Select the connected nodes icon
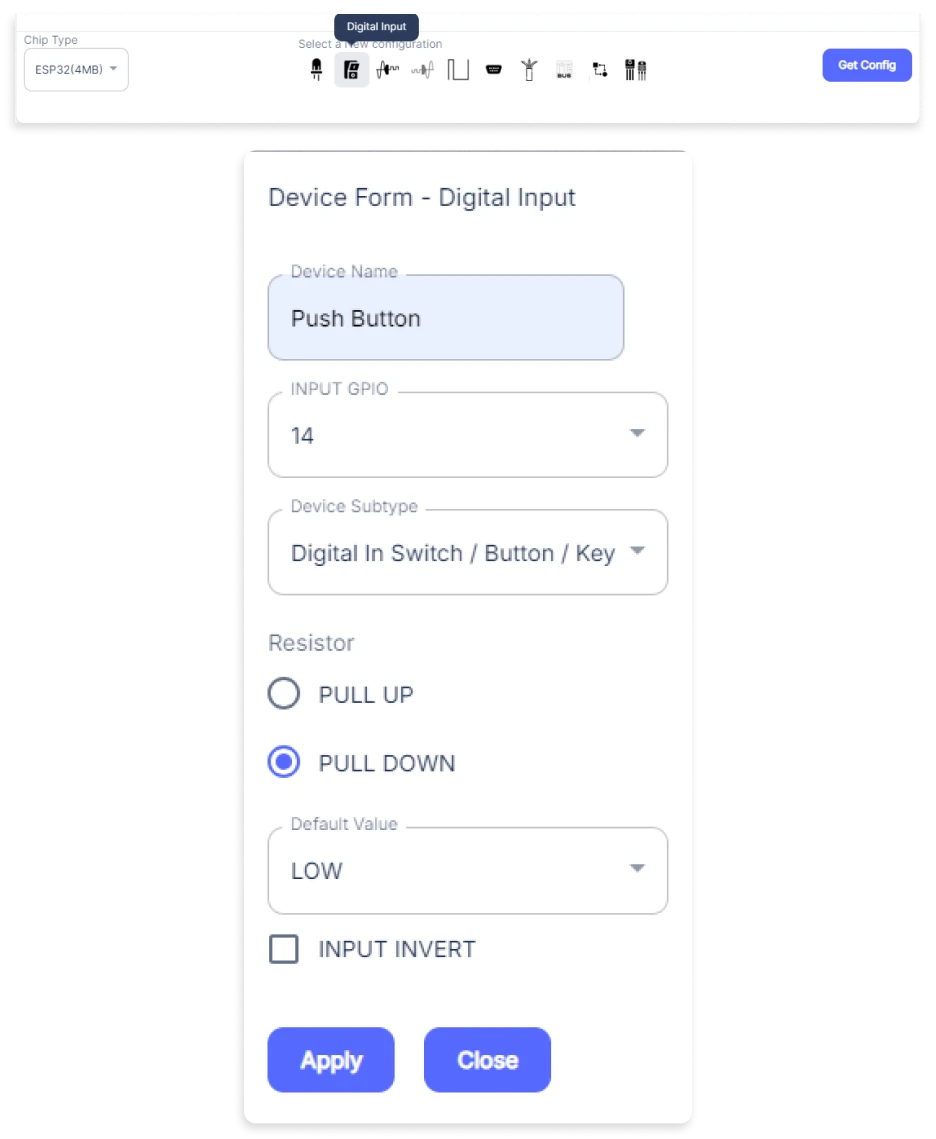The height and width of the screenshot is (1139, 936). click(600, 70)
